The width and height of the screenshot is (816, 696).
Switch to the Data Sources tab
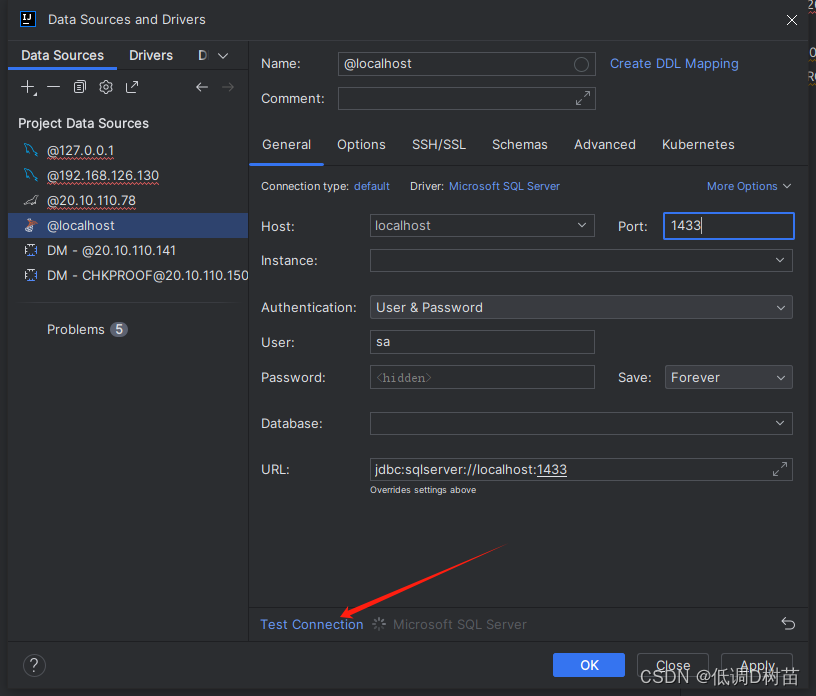click(62, 55)
